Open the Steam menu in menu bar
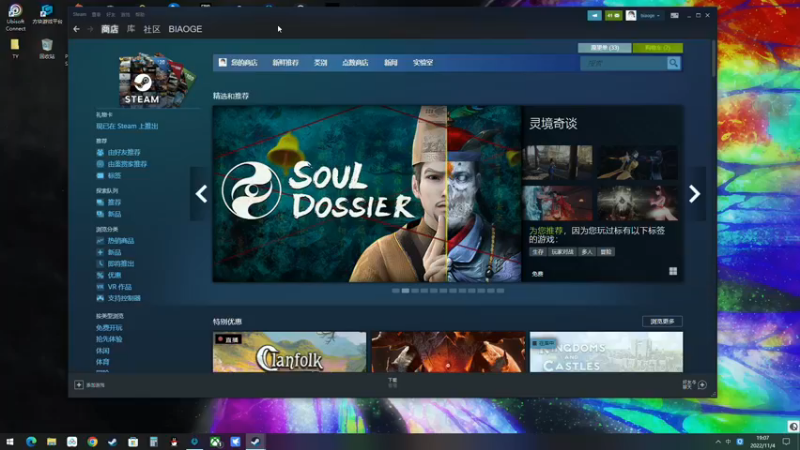The height and width of the screenshot is (450, 800). (x=80, y=15)
